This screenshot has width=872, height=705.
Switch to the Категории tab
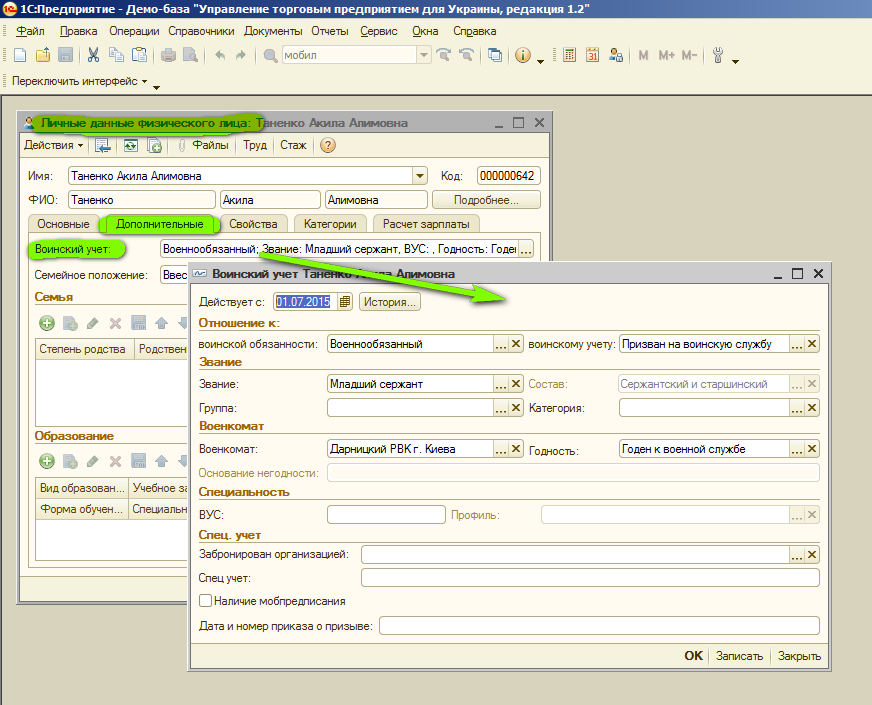point(330,224)
